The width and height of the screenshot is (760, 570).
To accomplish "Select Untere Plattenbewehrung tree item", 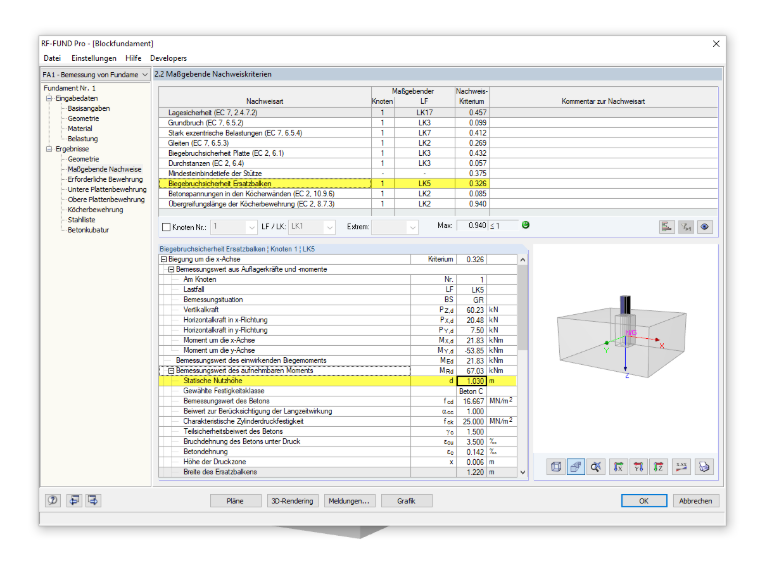I will [107, 190].
